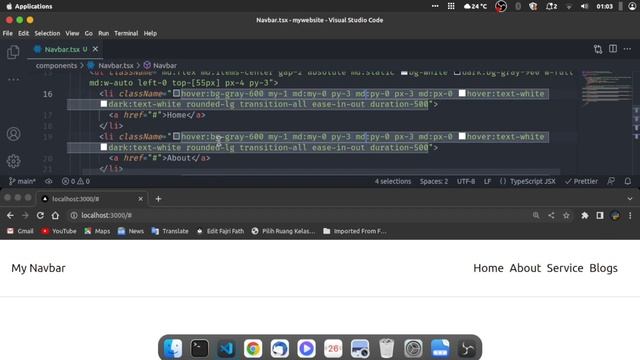Open the browser three-dot menu
The height and width of the screenshot is (360, 640).
point(630,215)
